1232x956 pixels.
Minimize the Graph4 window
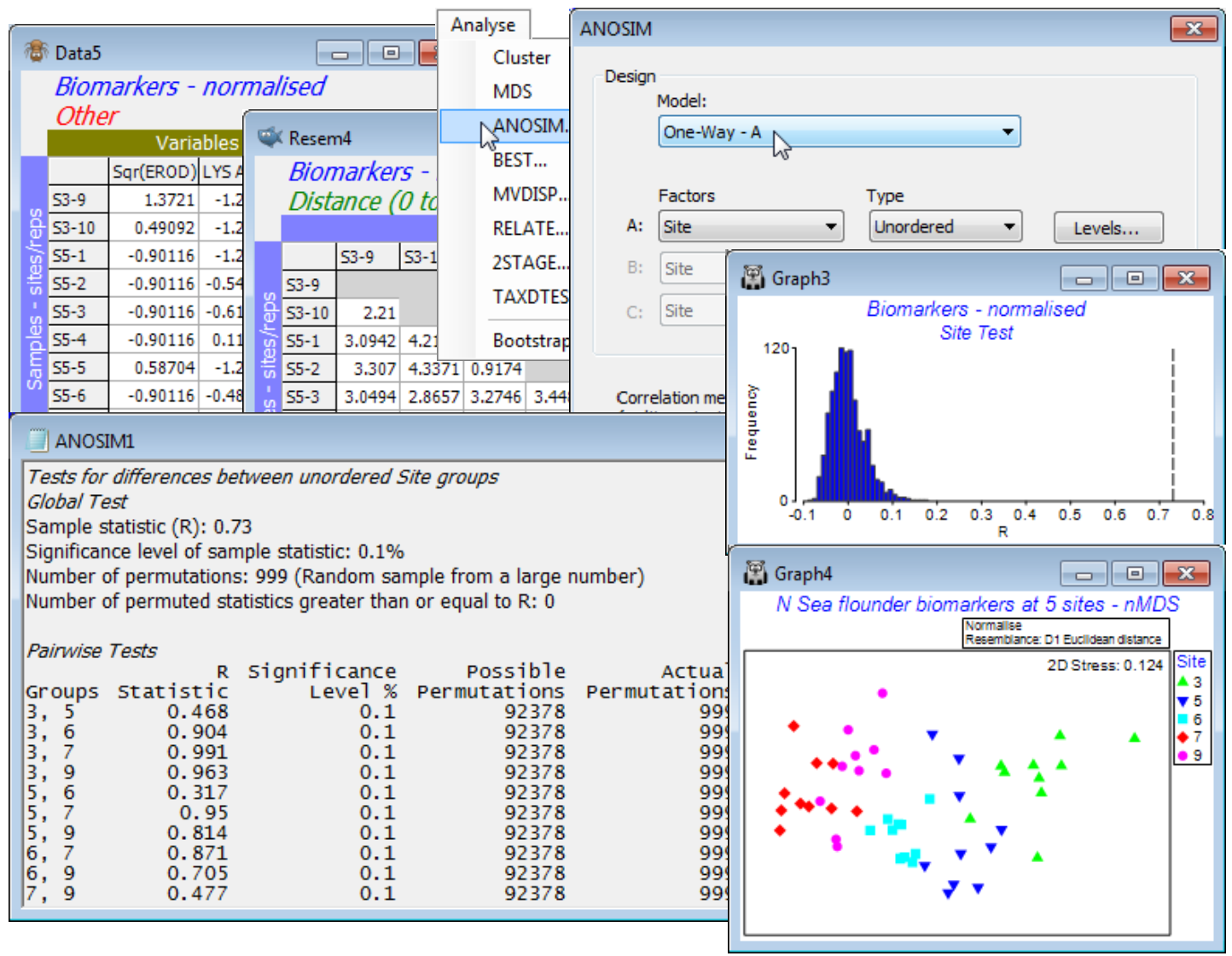coord(1084,574)
